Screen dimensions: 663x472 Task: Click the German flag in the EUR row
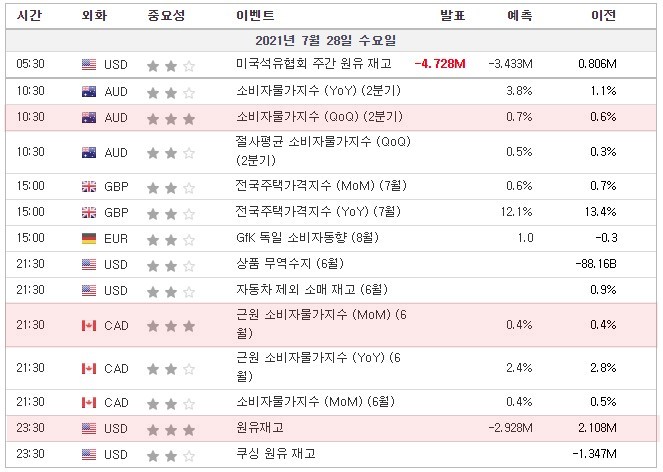click(89, 239)
